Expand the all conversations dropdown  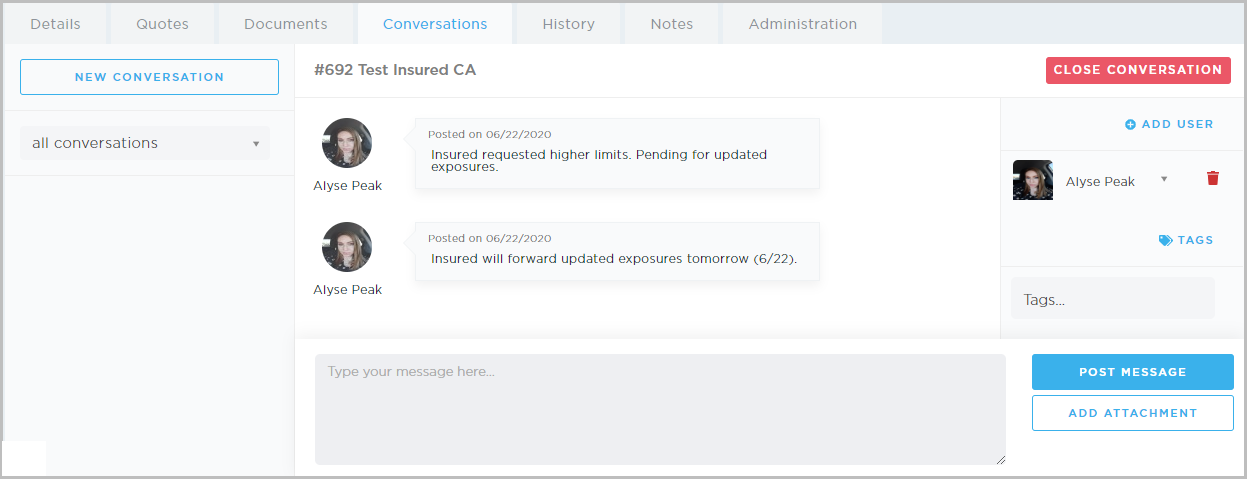[x=145, y=143]
